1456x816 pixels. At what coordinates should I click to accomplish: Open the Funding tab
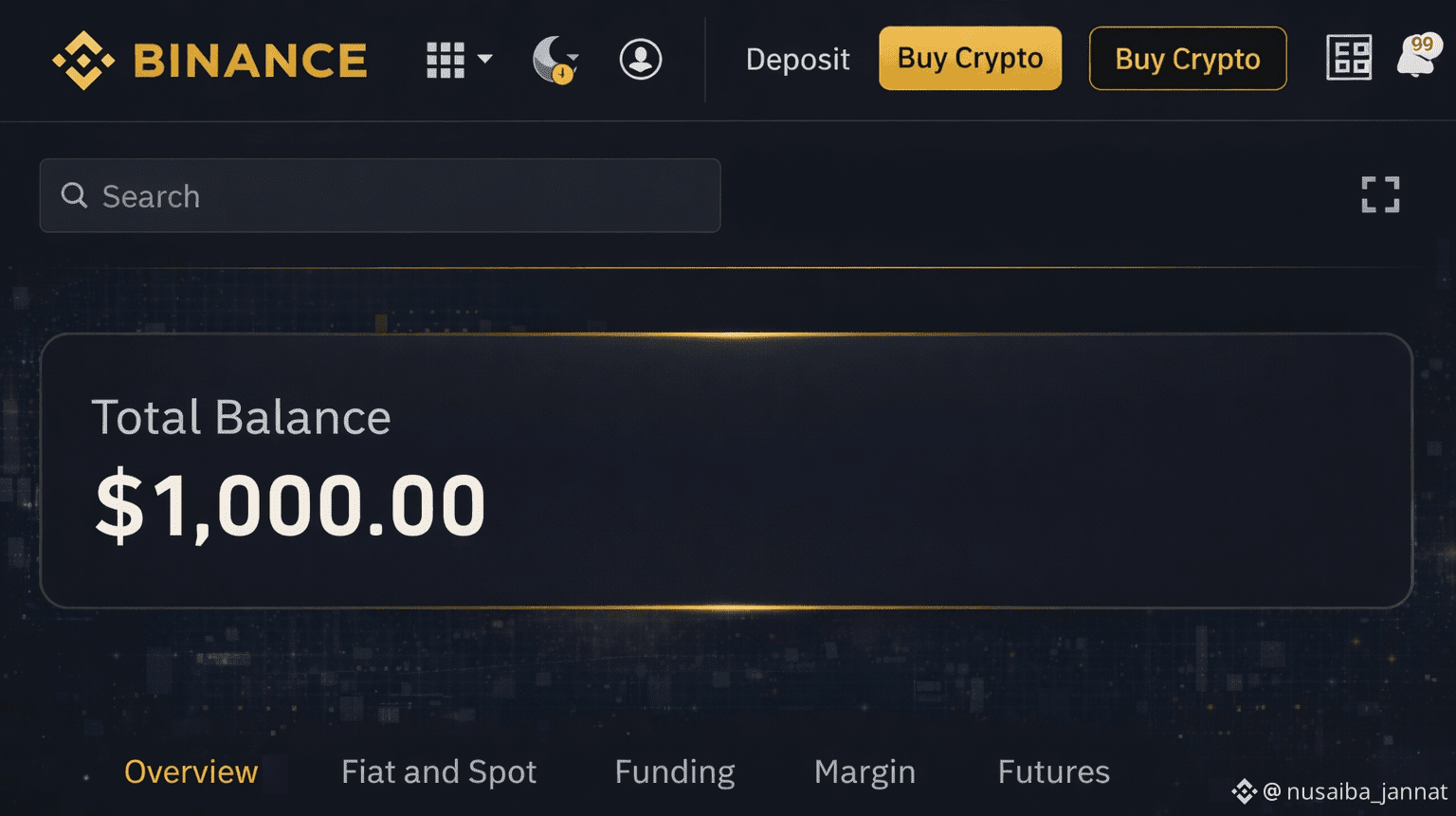(674, 771)
